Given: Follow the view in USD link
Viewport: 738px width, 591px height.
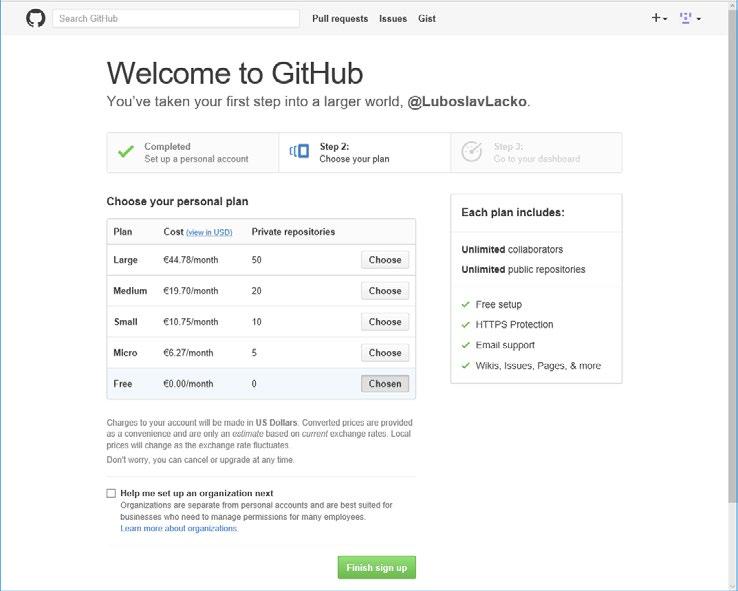Looking at the screenshot, I should 209,232.
